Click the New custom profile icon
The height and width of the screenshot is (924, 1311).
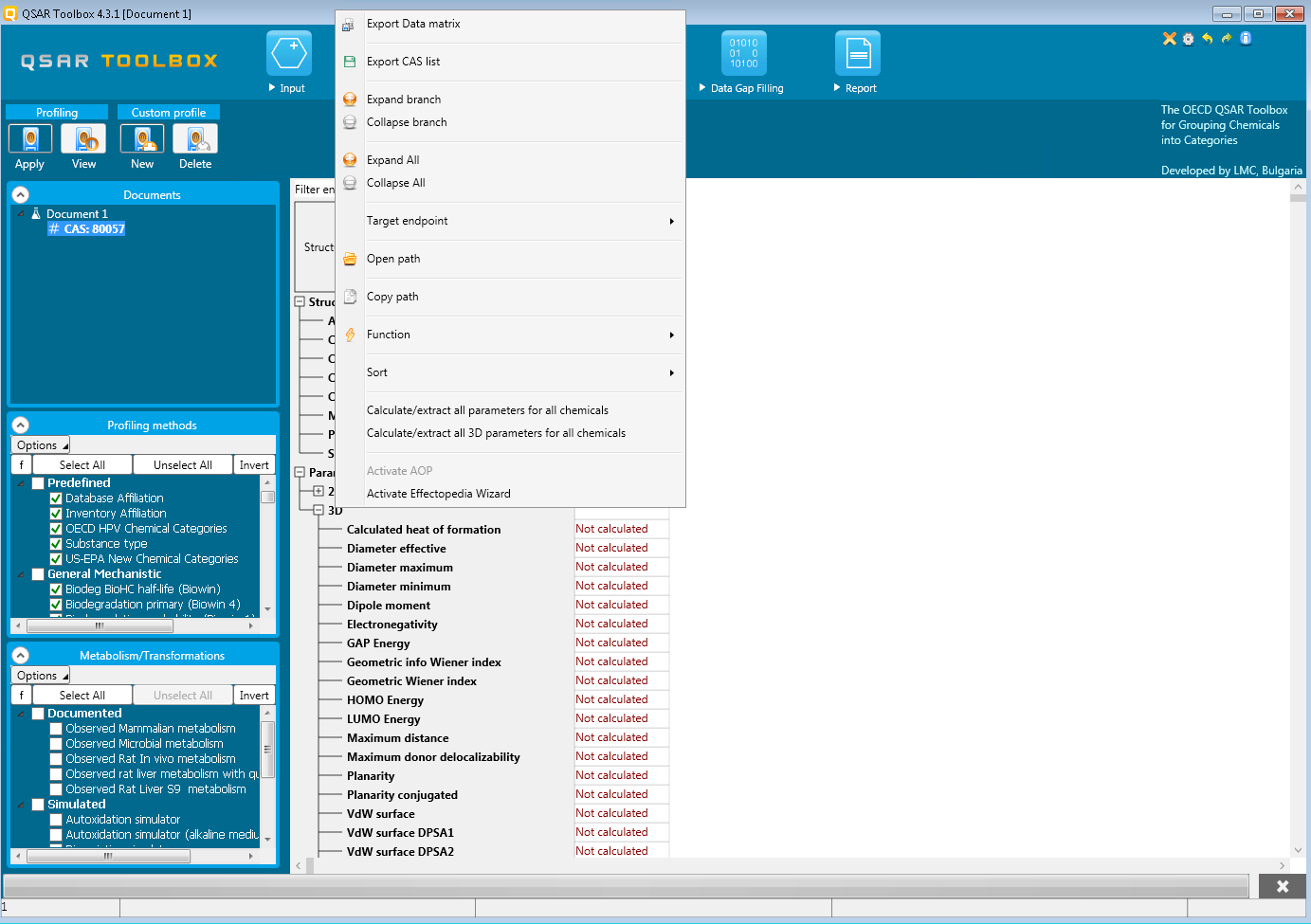(142, 139)
